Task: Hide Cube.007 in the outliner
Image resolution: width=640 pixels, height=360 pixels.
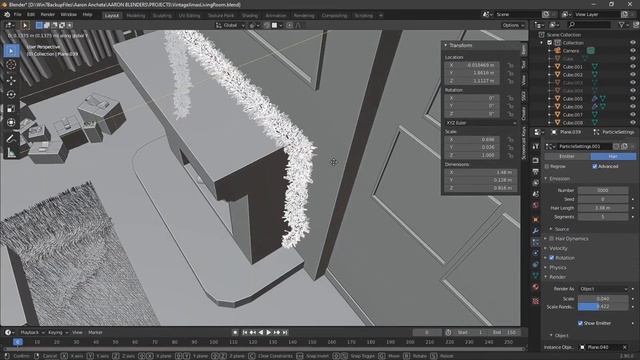Action: [633, 115]
